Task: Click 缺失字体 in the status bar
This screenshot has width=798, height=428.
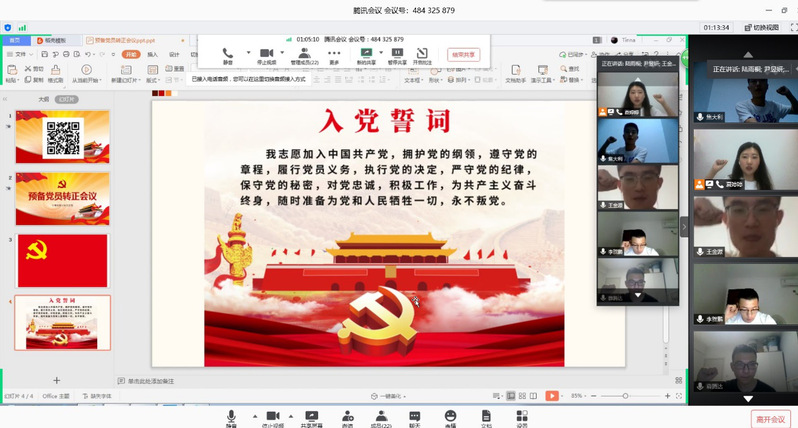Action: click(97, 396)
